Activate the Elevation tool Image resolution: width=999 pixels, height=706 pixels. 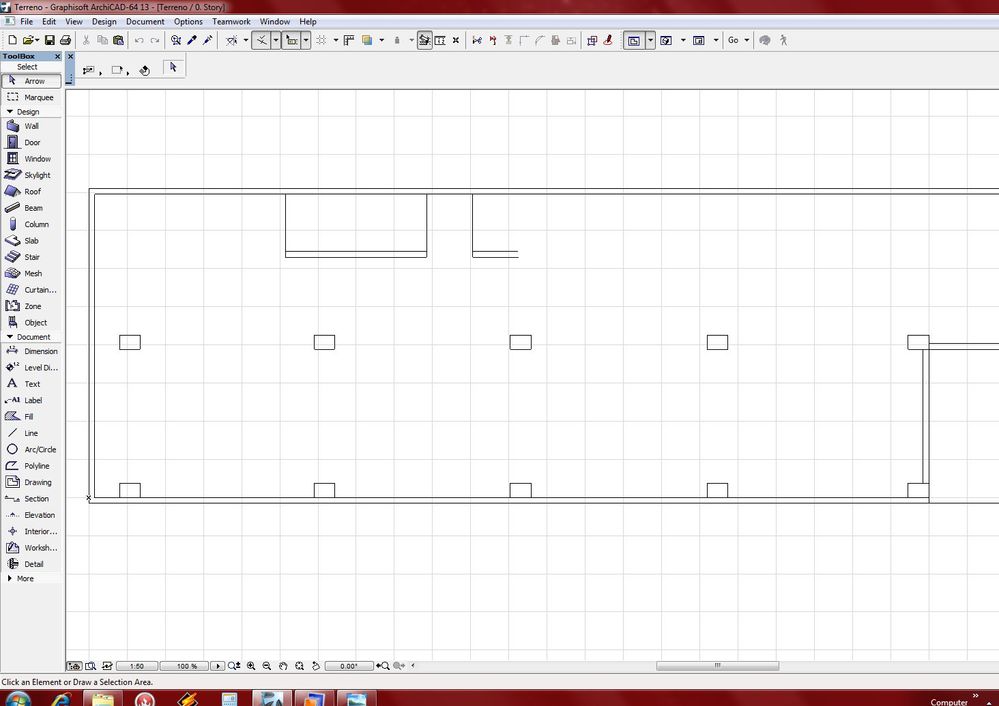[x=31, y=515]
